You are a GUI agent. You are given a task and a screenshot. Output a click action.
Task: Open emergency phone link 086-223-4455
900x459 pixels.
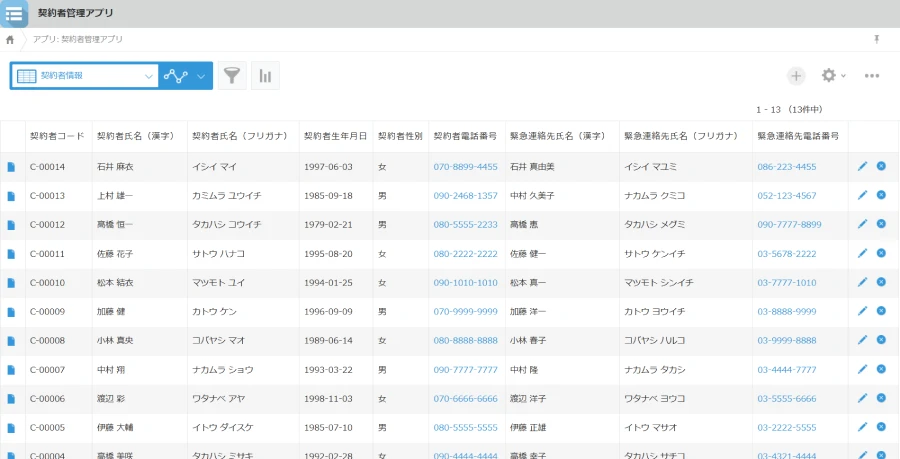click(x=787, y=167)
